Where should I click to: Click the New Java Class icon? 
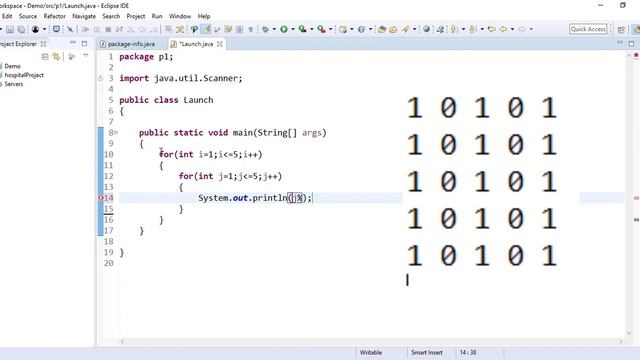(361, 29)
